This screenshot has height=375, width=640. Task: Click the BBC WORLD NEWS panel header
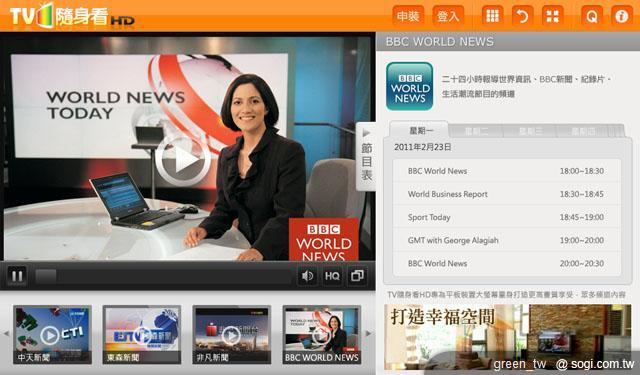click(x=508, y=42)
